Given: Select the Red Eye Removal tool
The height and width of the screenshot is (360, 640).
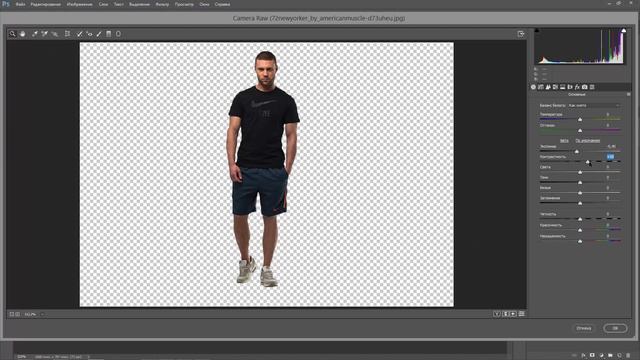Looking at the screenshot, I should (89, 34).
